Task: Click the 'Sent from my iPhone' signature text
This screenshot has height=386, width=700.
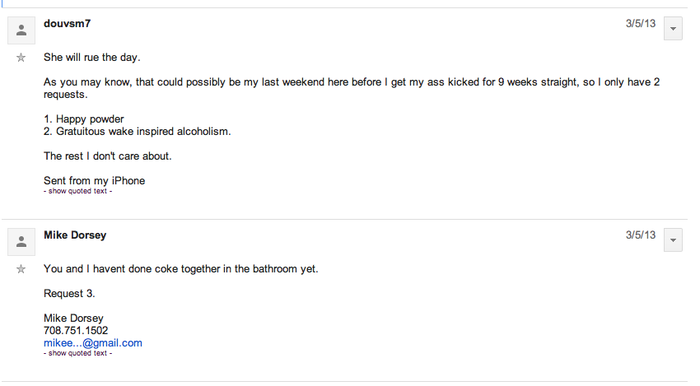Action: coord(94,181)
